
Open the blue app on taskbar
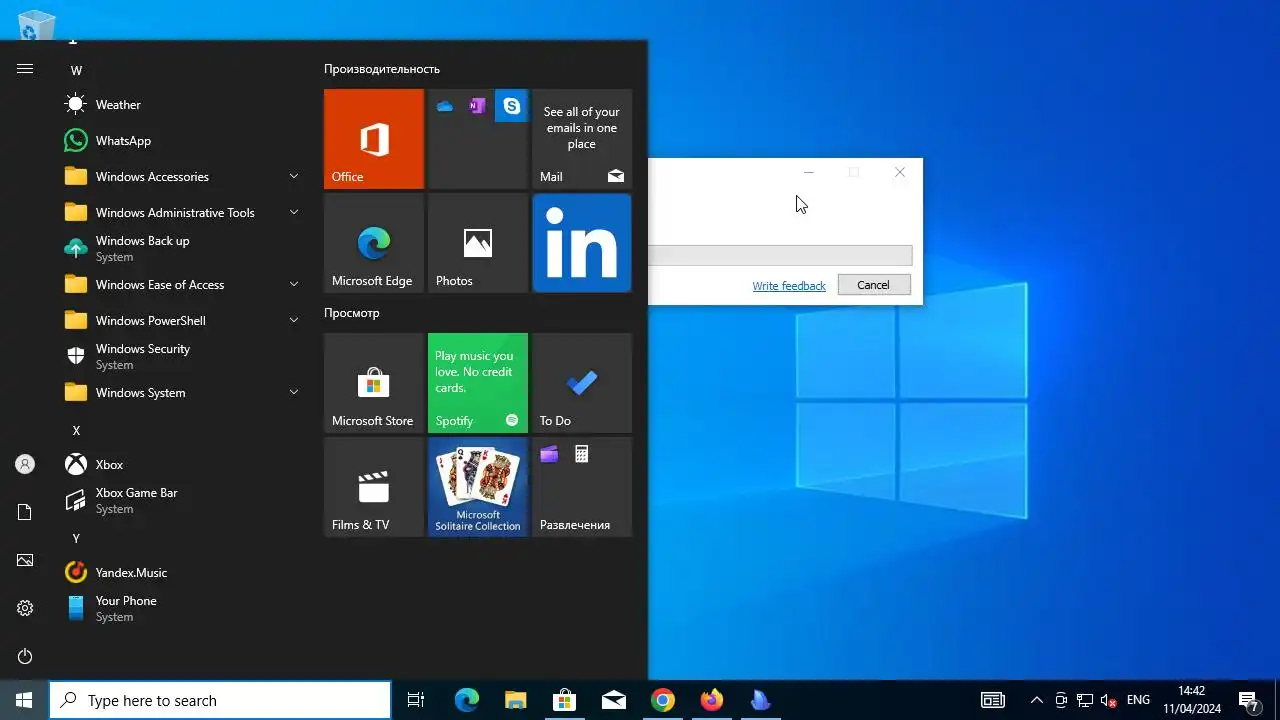tap(760, 700)
